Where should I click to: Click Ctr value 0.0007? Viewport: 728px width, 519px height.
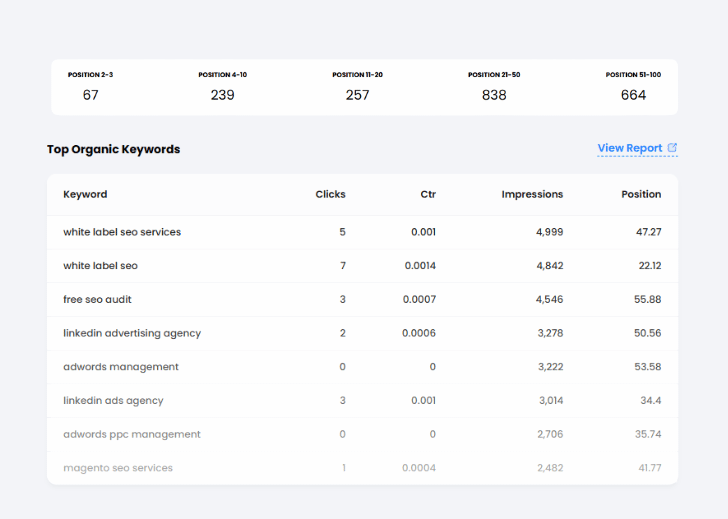click(419, 299)
